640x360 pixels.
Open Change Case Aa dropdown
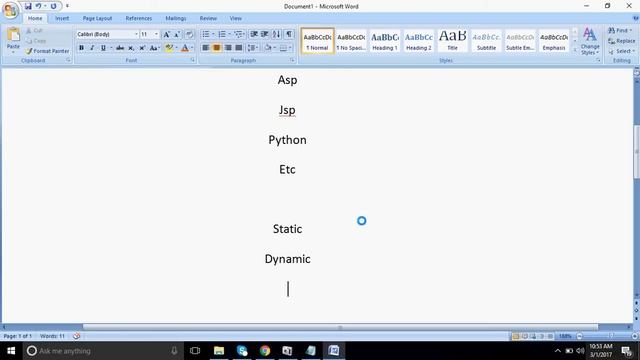[x=154, y=48]
